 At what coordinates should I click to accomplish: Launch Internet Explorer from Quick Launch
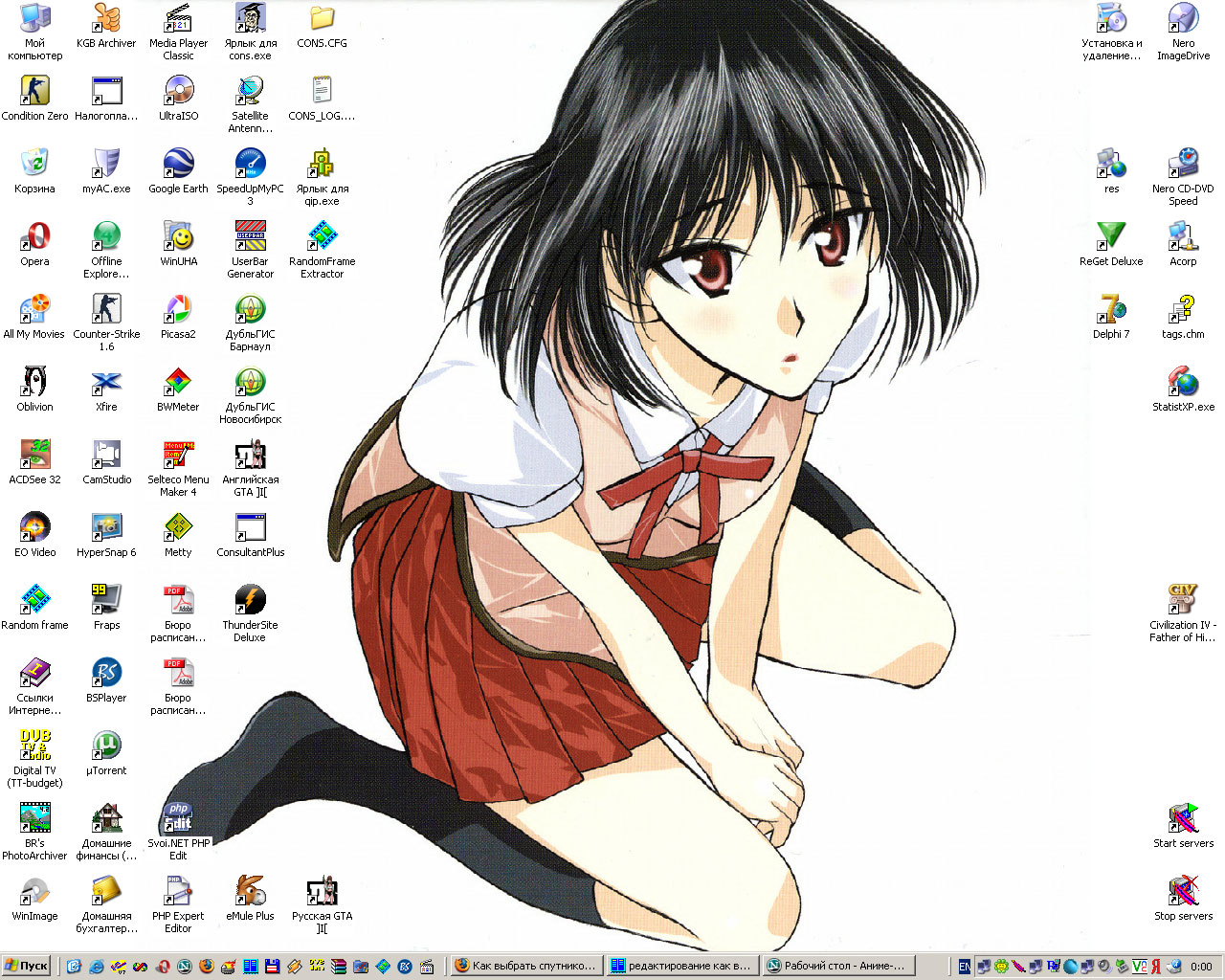click(97, 966)
